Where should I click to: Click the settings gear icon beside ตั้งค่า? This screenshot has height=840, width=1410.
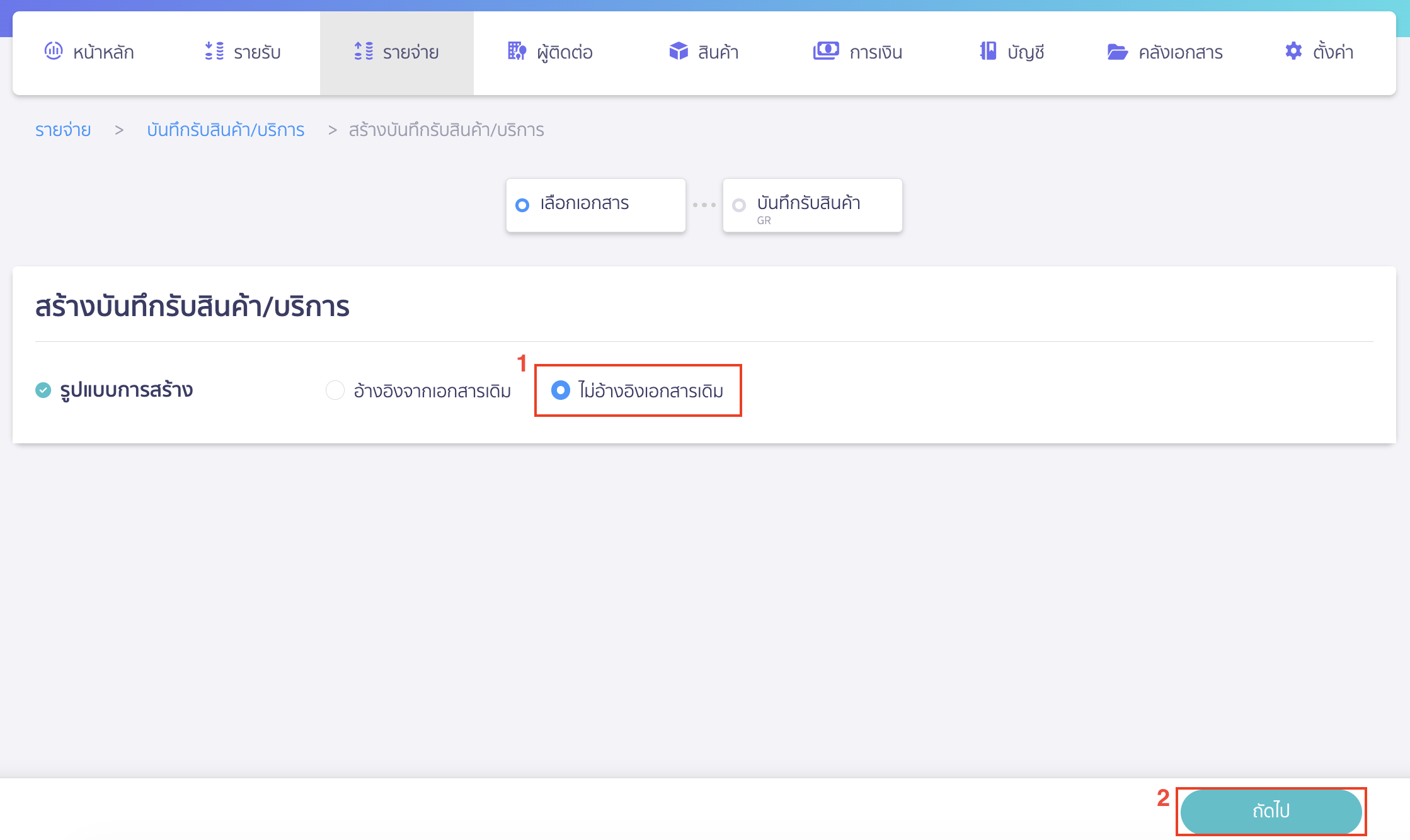1293,51
